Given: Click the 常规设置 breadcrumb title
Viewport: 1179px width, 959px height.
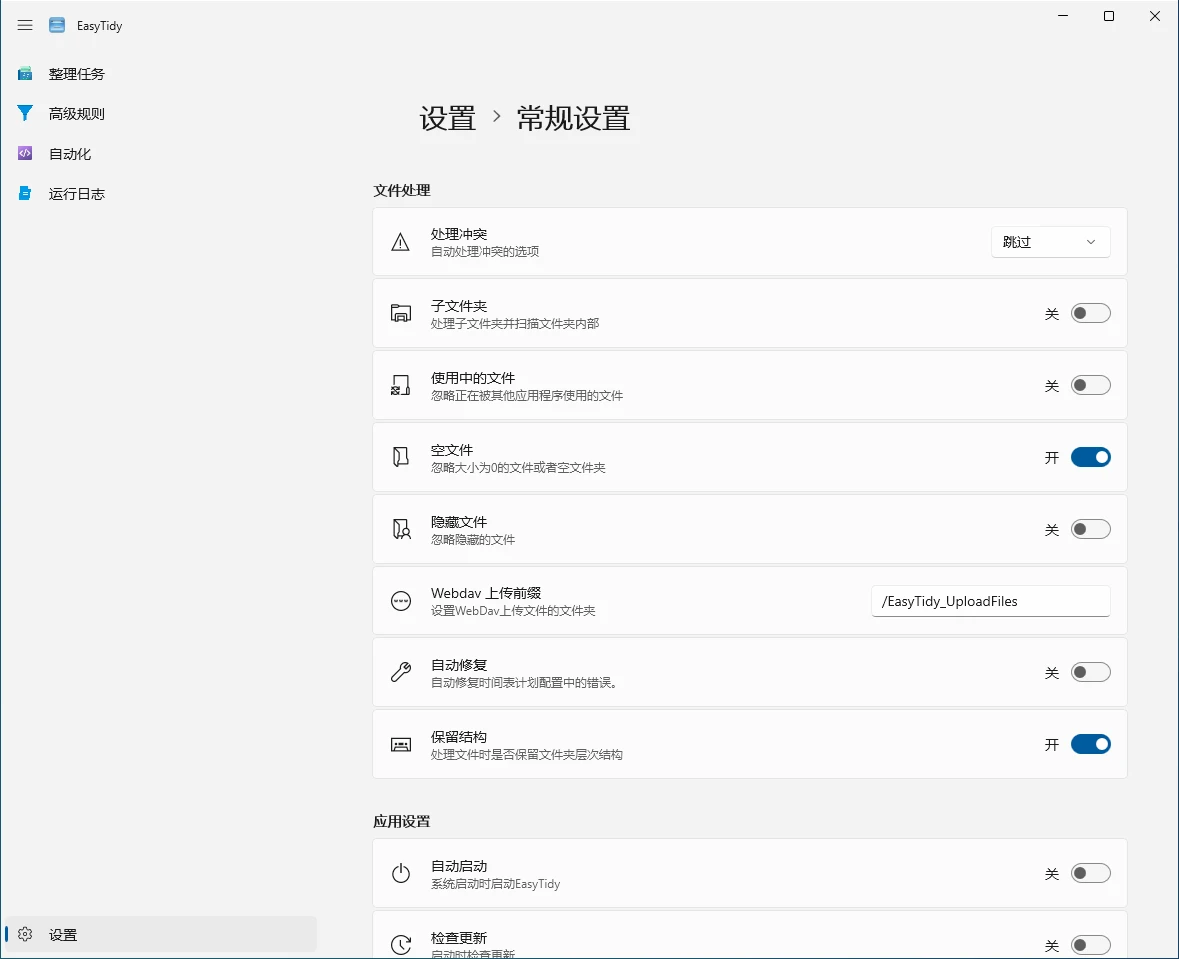Looking at the screenshot, I should pos(573,118).
